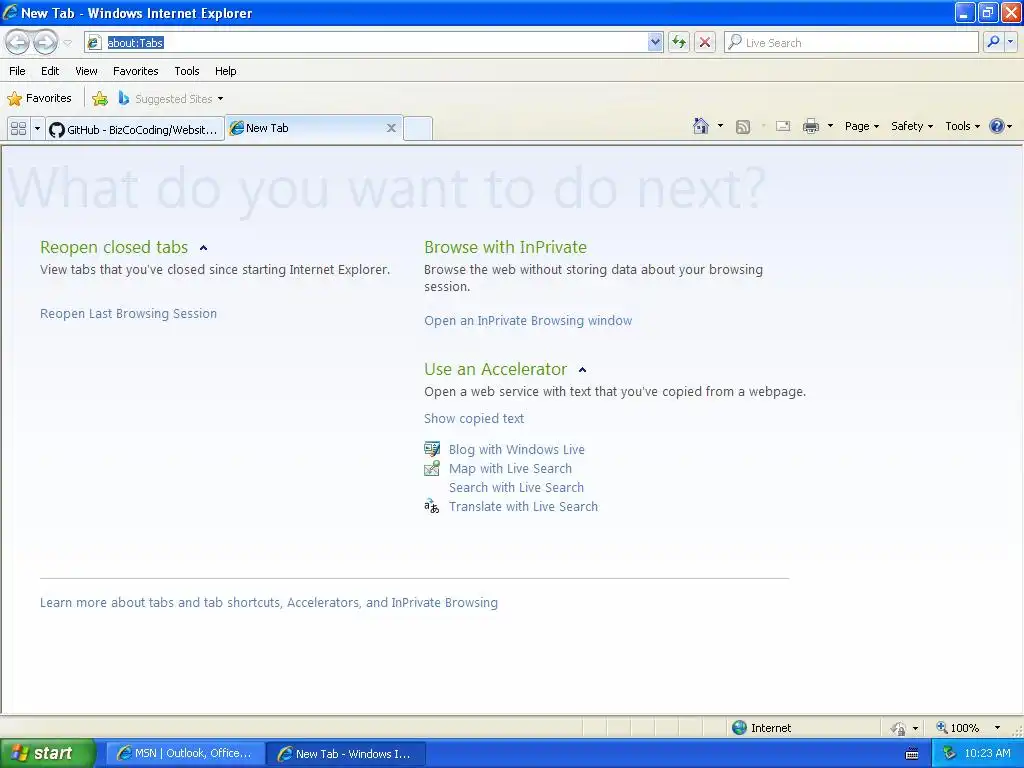Open recent pages dropdown beside Forward button
This screenshot has width=1024, height=768.
pyautogui.click(x=67, y=43)
